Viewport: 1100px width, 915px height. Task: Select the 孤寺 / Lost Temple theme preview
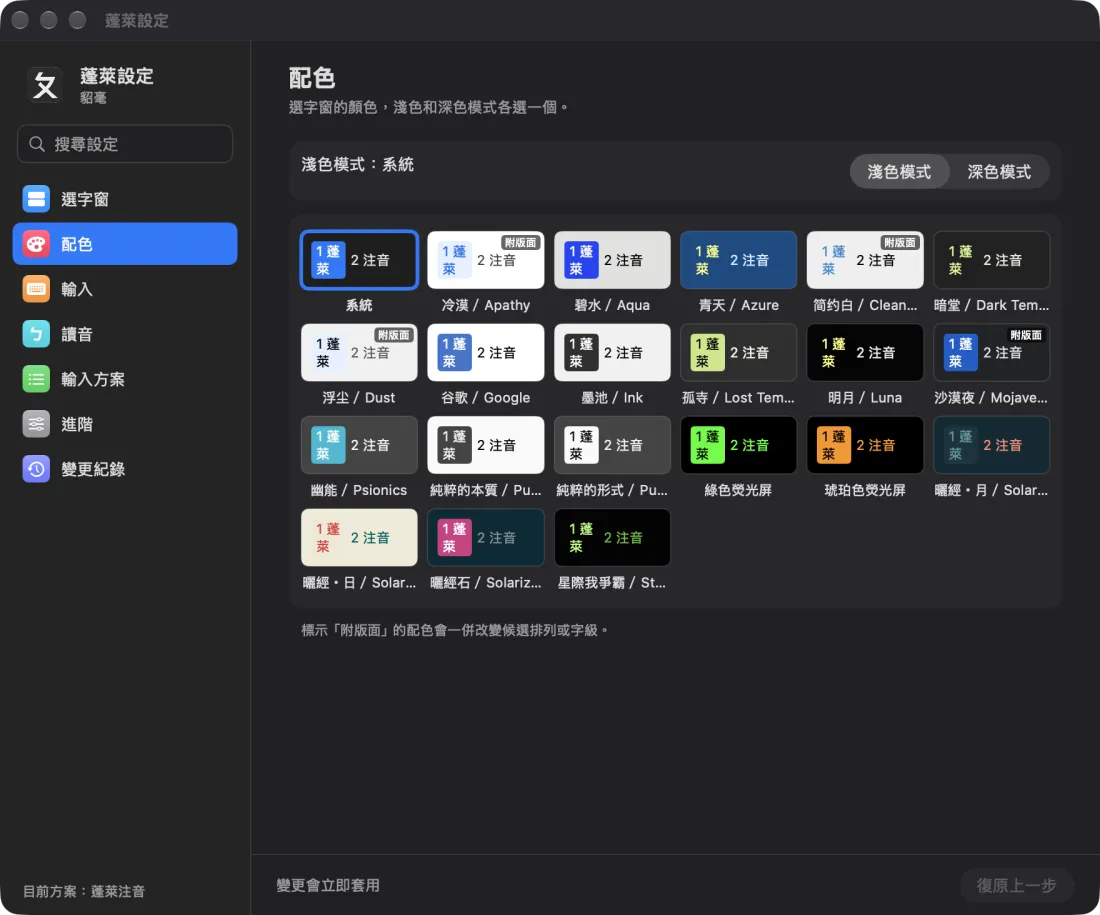tap(739, 352)
